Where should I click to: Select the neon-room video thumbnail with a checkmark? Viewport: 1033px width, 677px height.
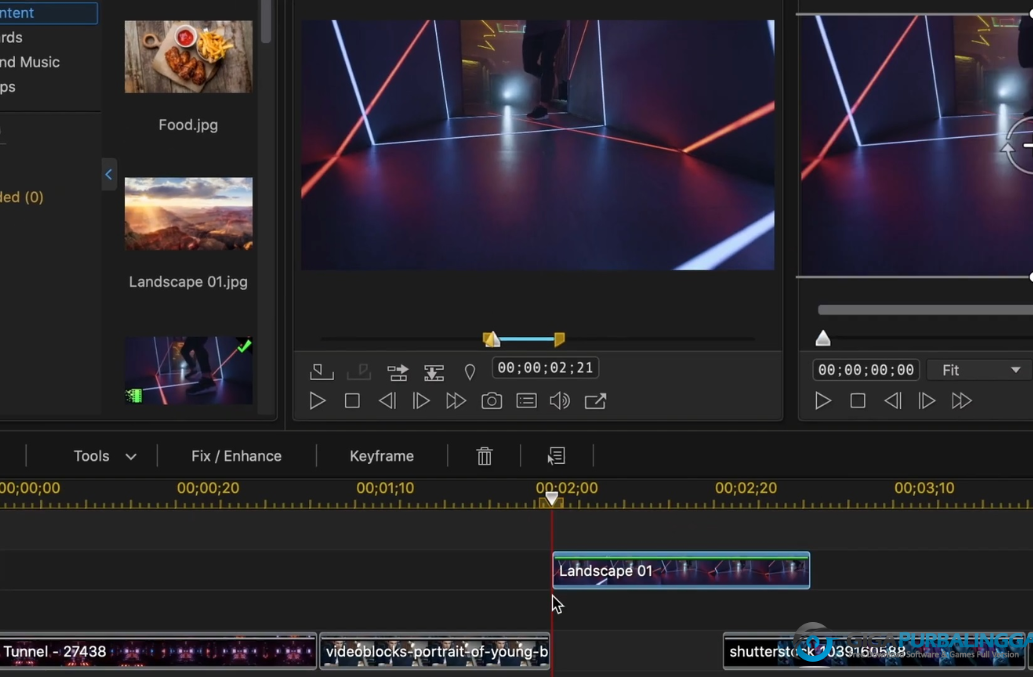[188, 370]
